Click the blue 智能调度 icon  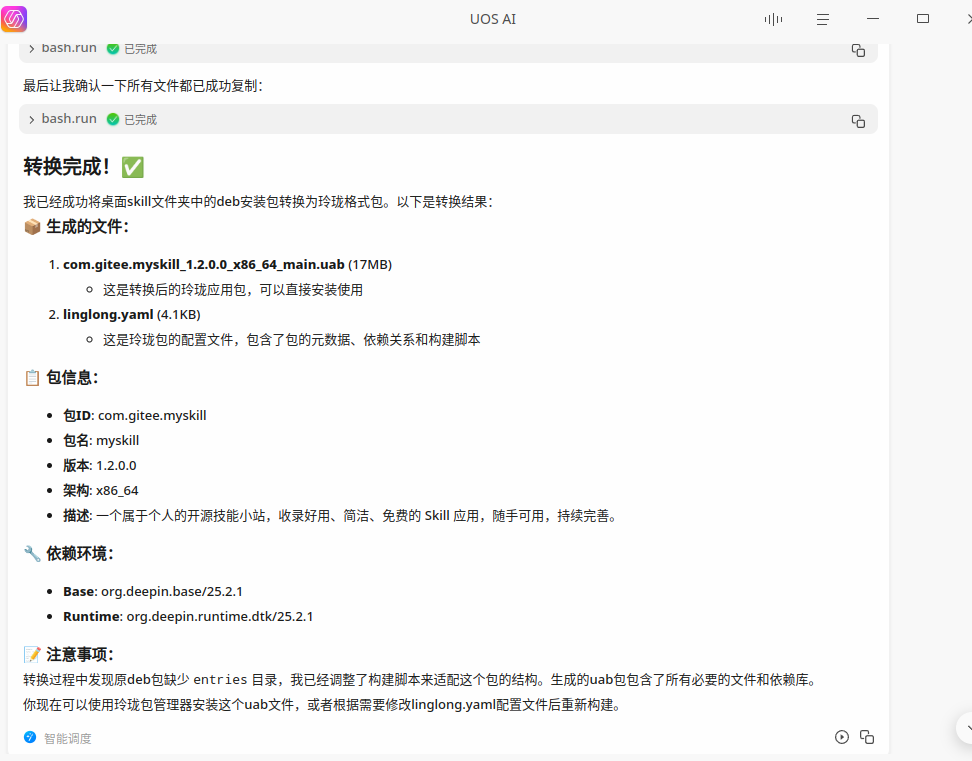[30, 737]
